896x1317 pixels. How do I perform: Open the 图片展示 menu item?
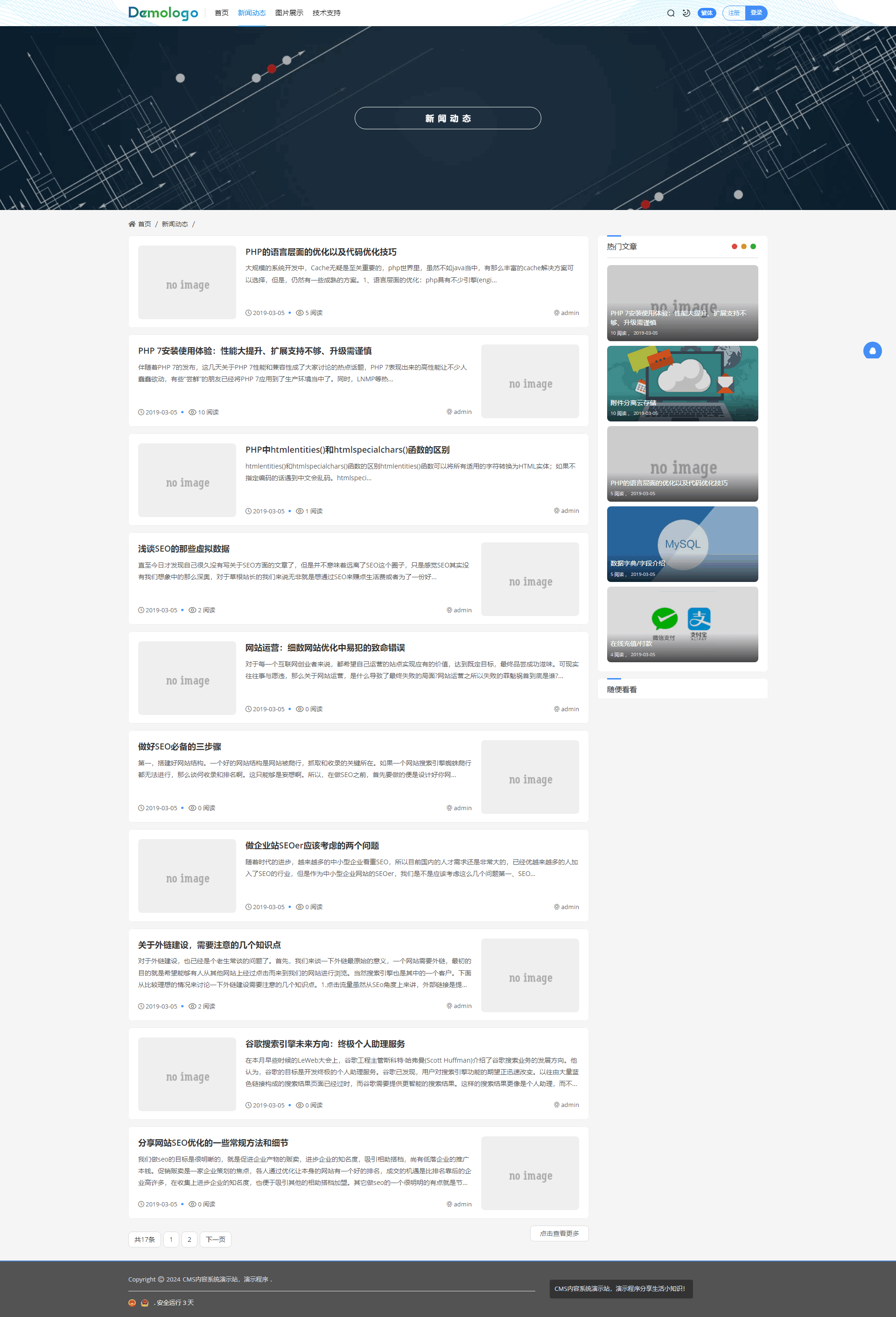289,13
